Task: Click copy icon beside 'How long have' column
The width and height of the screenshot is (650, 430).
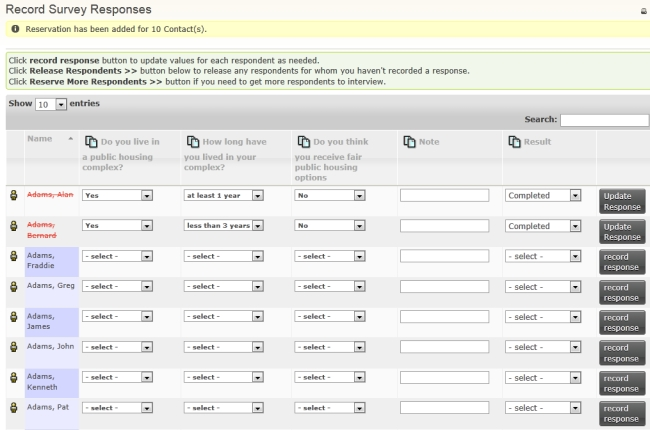Action: (x=193, y=142)
